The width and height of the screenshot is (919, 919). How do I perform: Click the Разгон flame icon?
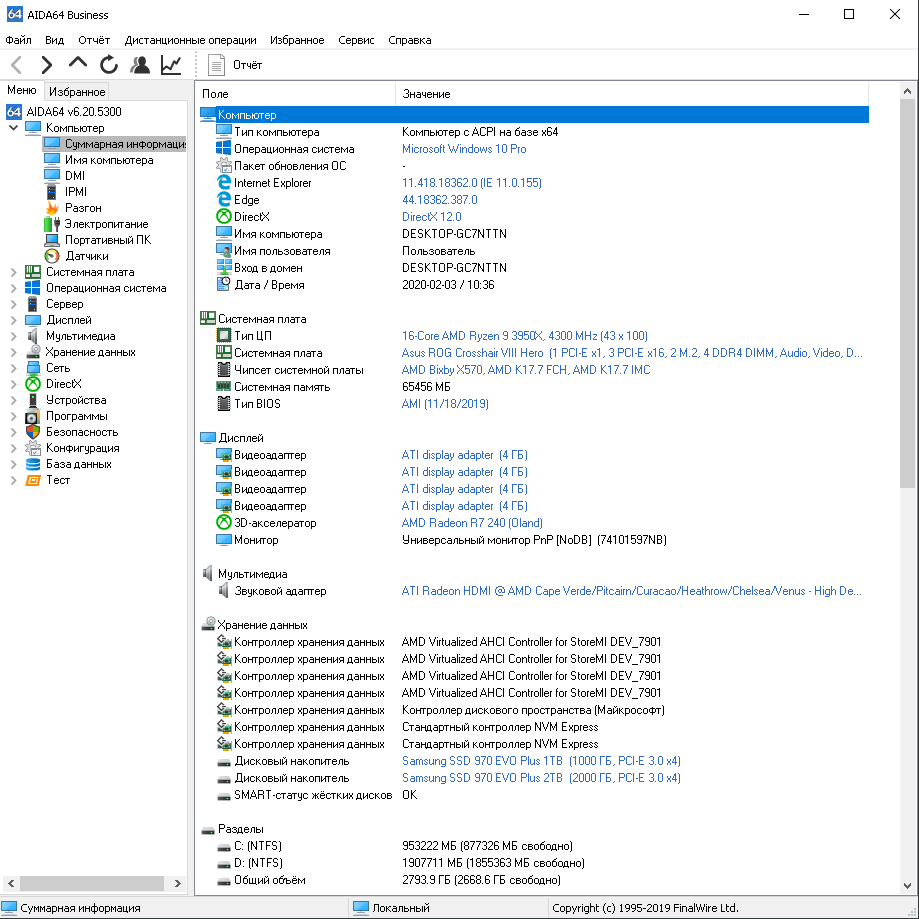click(x=52, y=207)
